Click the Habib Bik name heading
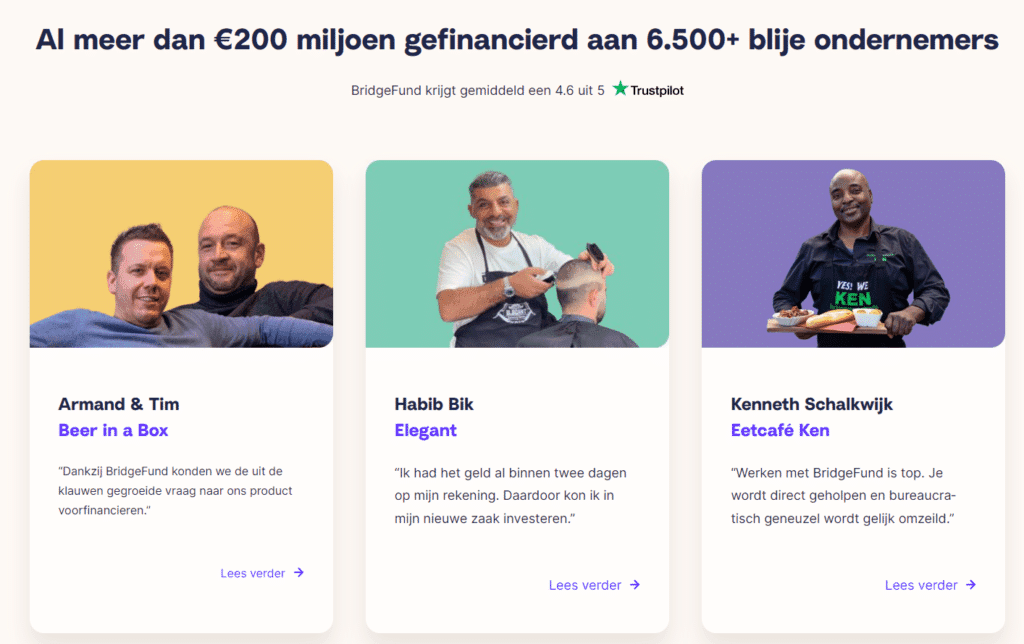Screen dimensions: 1024x644 click(434, 404)
